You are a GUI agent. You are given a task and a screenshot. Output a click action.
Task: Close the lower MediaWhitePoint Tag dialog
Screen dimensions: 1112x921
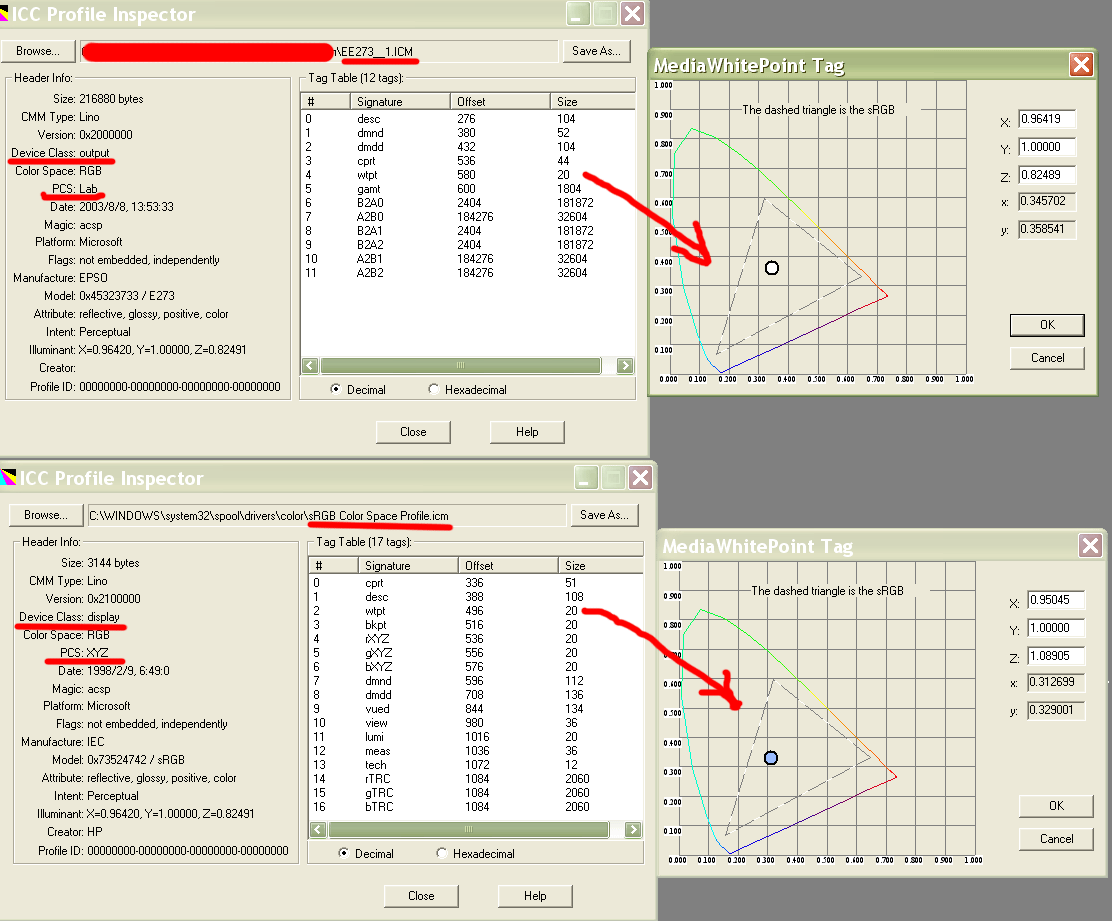tap(1090, 545)
